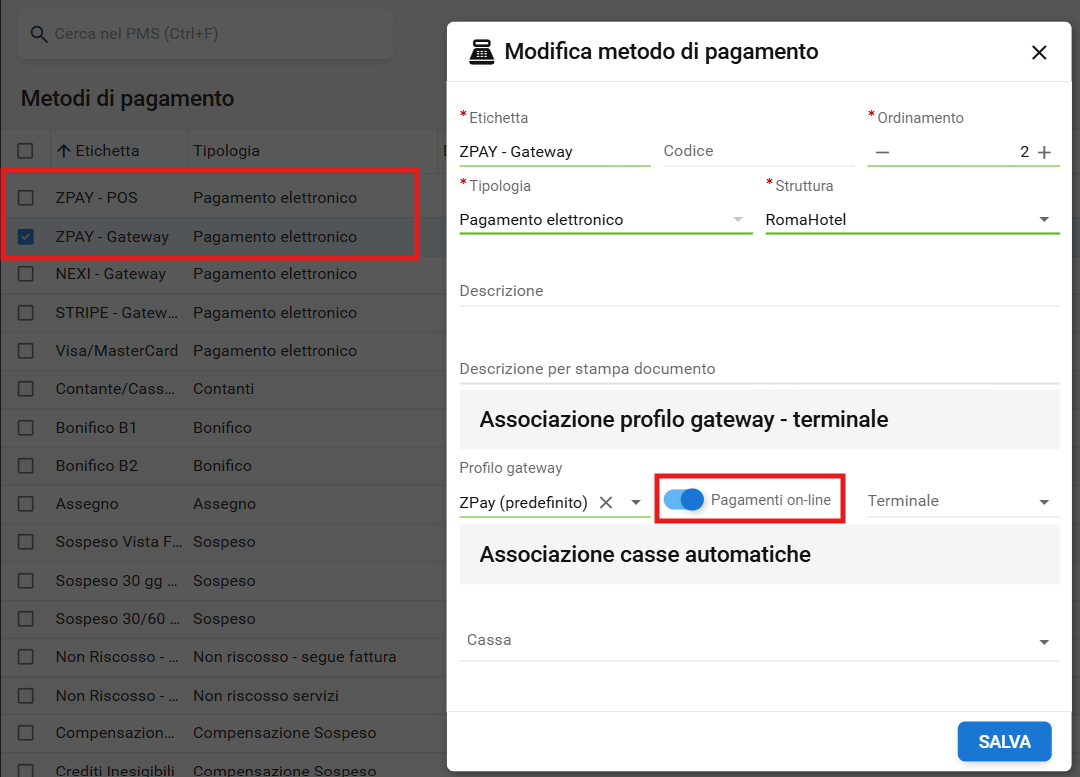Screen dimensions: 1080x777
Task: Open the Struttura dropdown
Action: pyautogui.click(x=1043, y=220)
